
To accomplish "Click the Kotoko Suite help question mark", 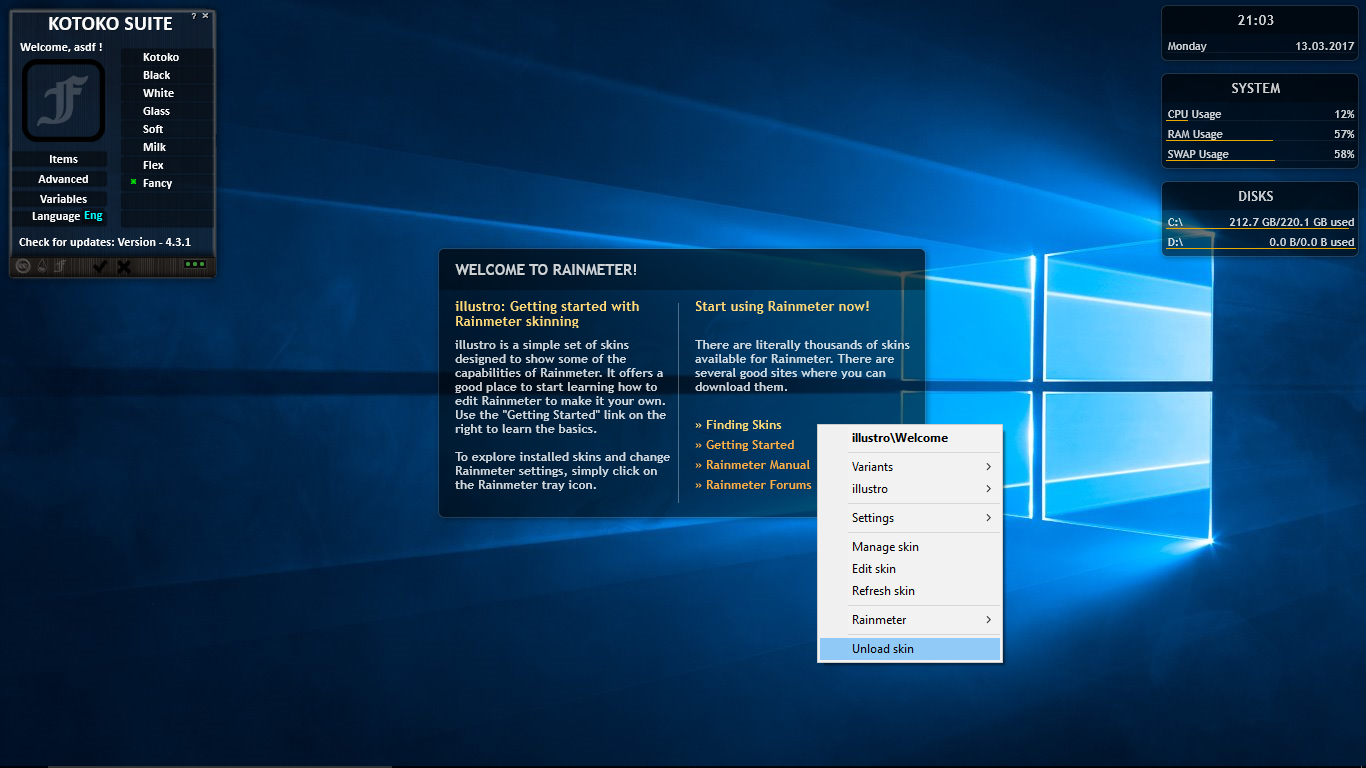I will 194,16.
